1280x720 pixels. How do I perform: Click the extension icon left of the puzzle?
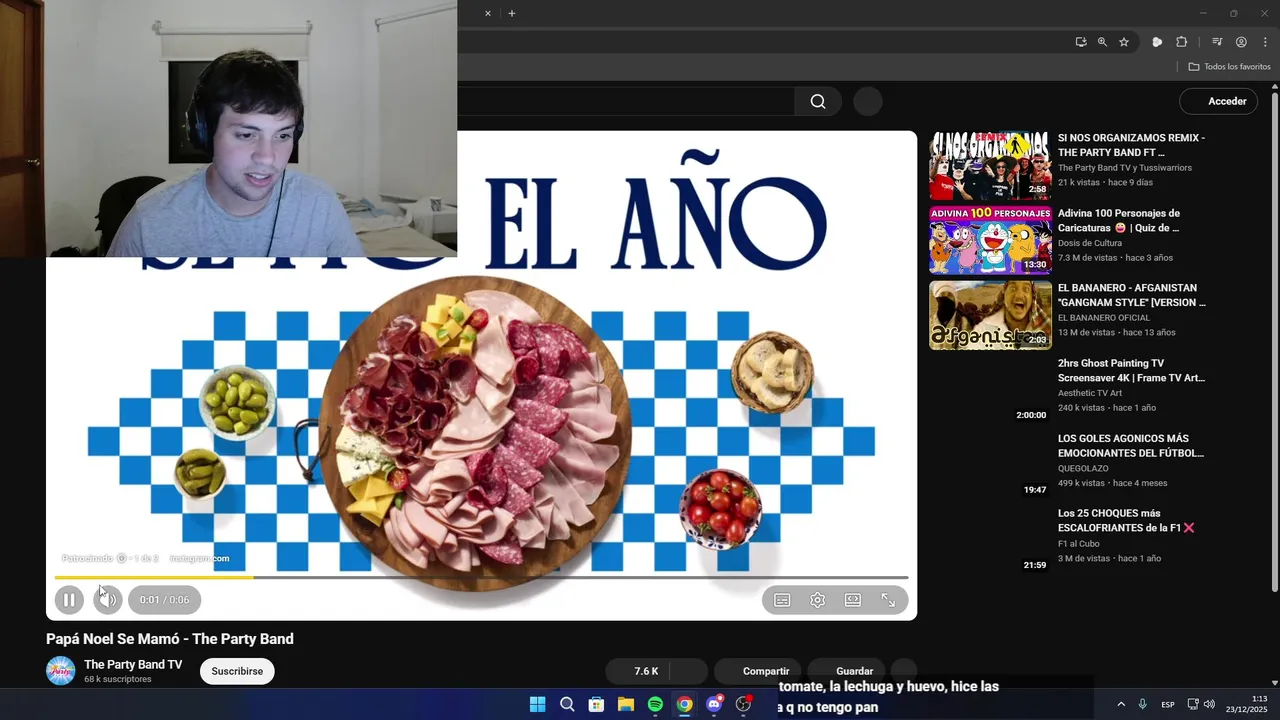point(1157,42)
